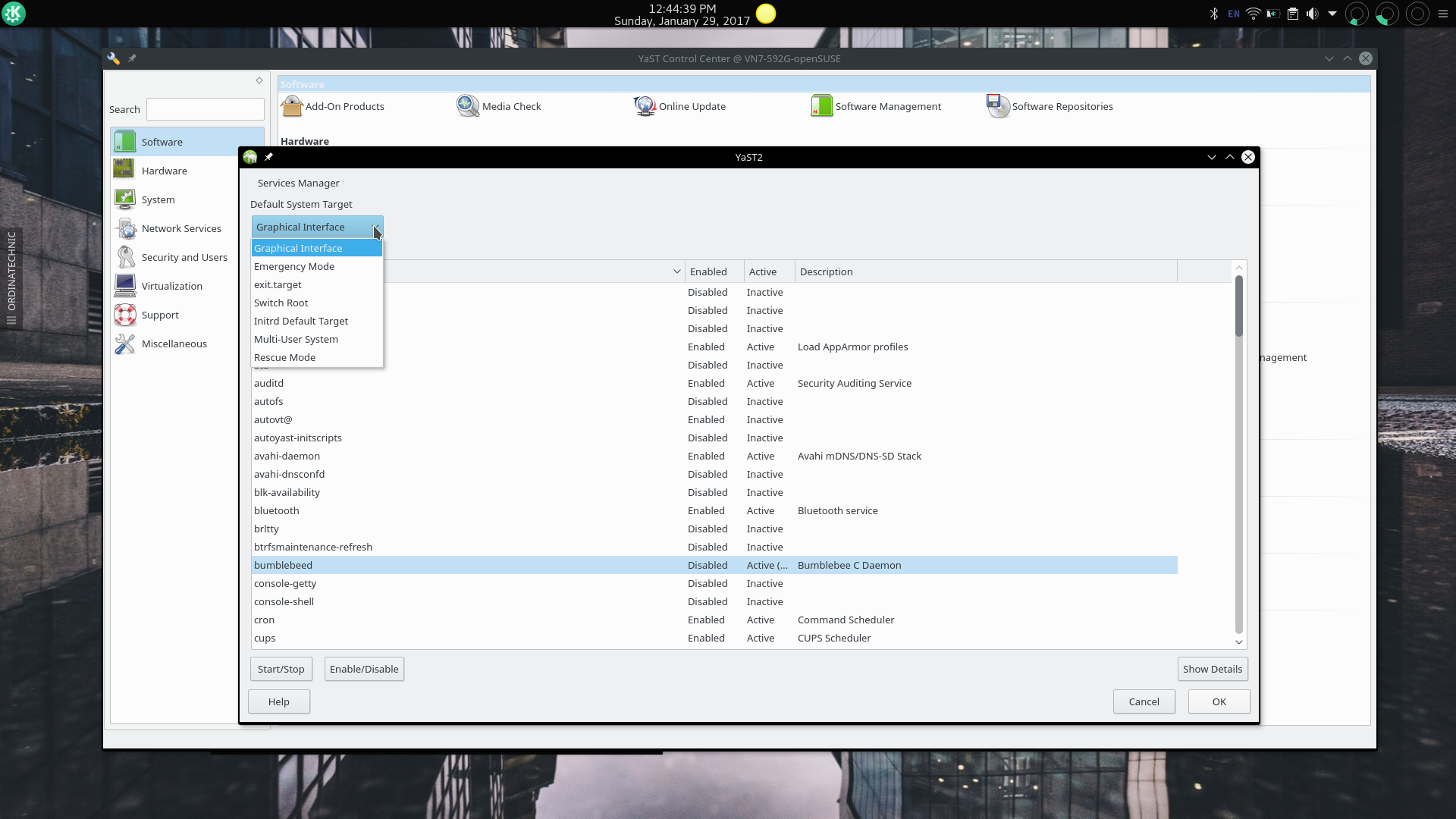Click the scrollbar down arrow in services list
1456x819 pixels.
1239,642
